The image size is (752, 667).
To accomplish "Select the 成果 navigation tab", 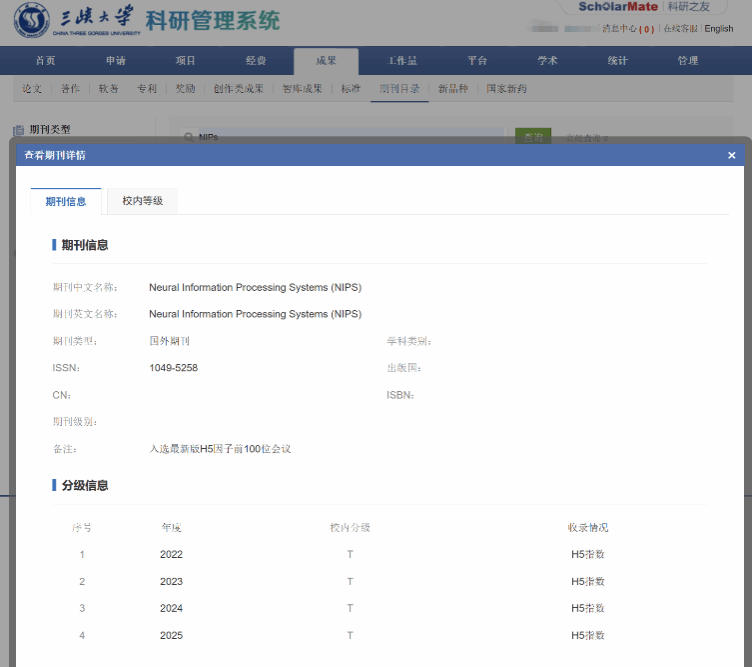I will [x=326, y=61].
